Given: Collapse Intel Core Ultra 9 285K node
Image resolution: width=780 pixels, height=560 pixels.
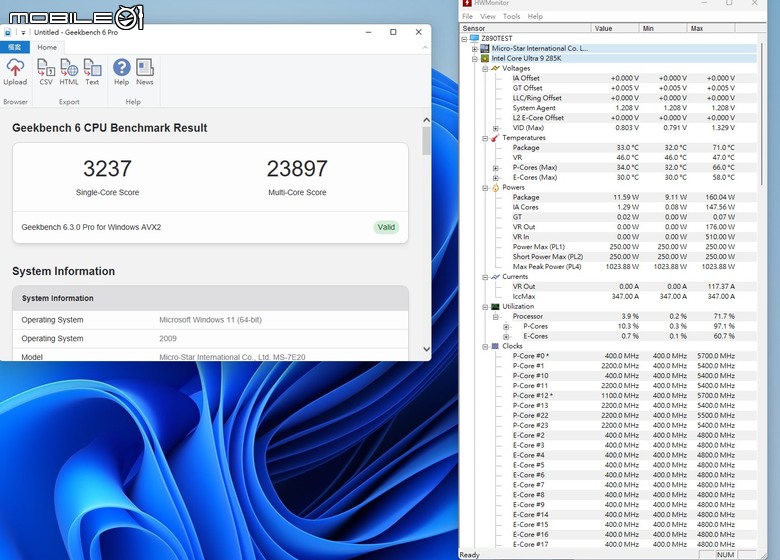Looking at the screenshot, I should click(x=475, y=59).
